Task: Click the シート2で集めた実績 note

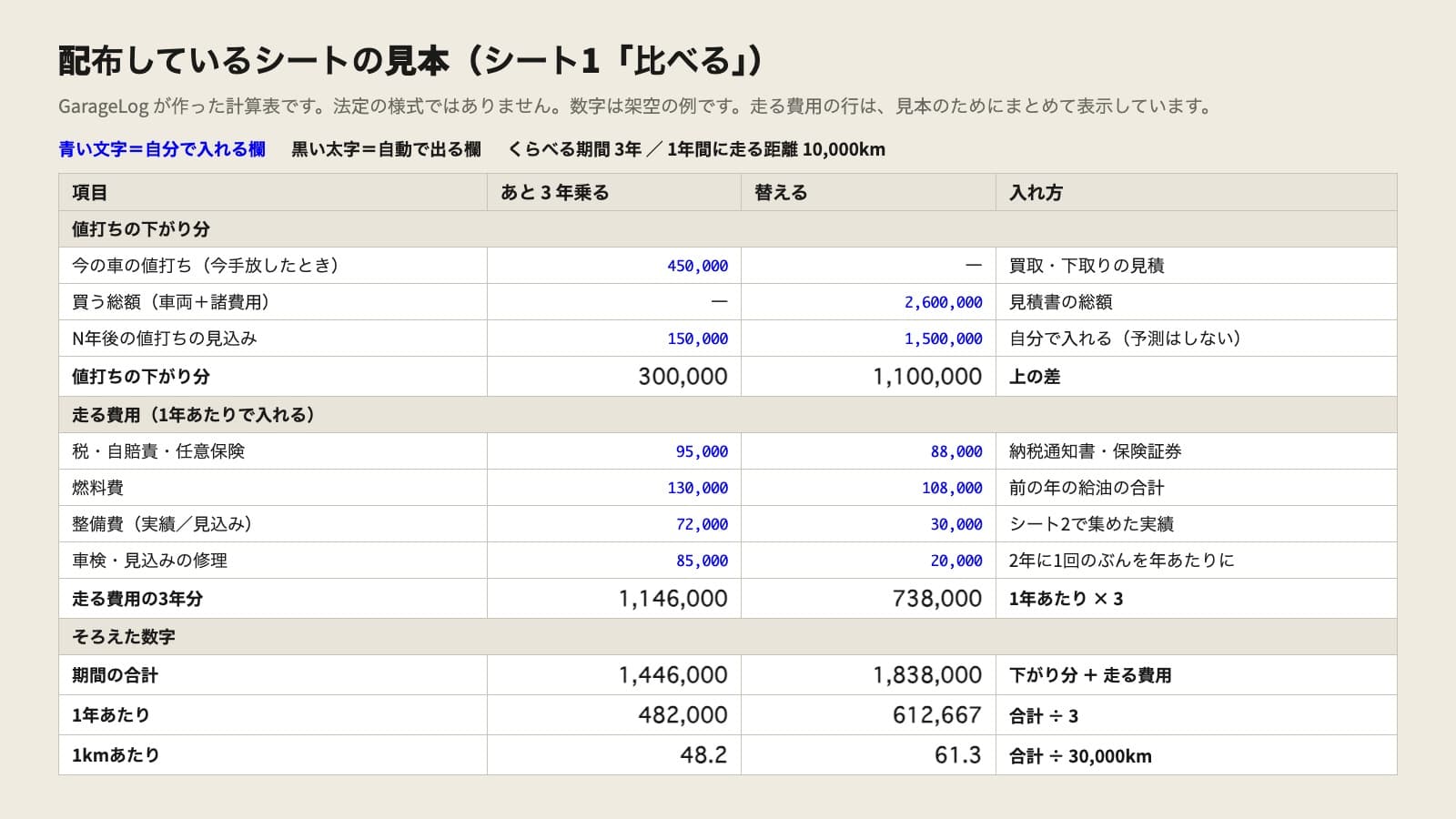Action: point(1091,524)
